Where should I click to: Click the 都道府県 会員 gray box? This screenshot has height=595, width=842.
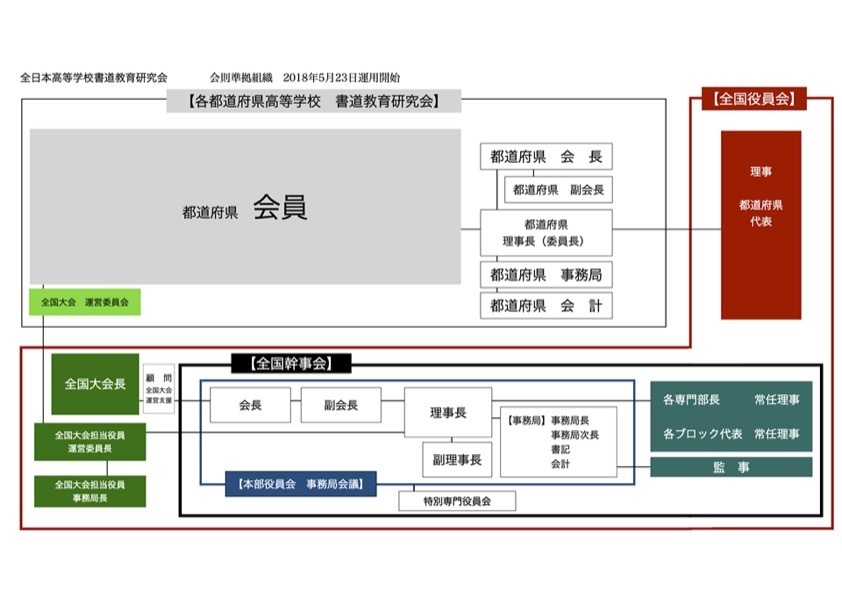pyautogui.click(x=245, y=207)
